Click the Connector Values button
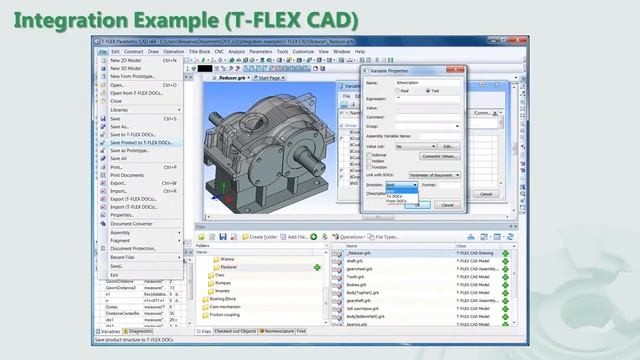 pyautogui.click(x=440, y=156)
